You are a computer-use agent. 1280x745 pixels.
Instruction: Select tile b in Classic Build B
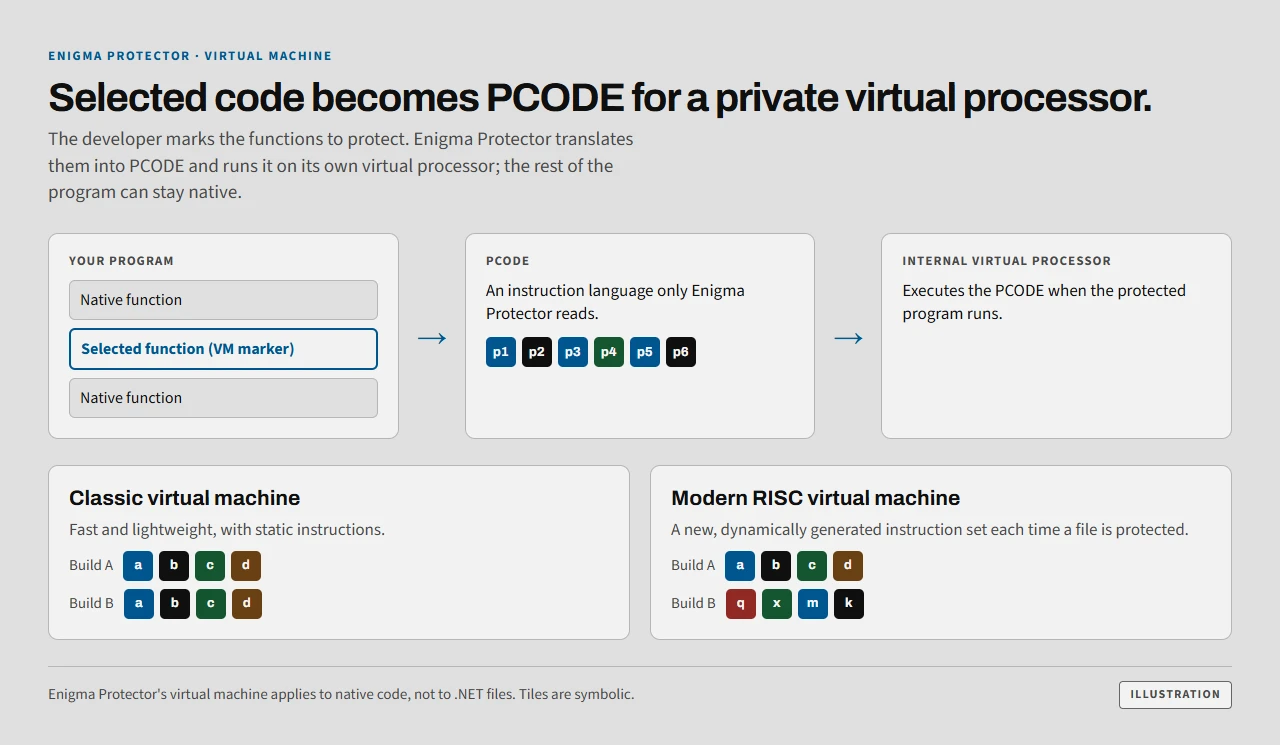click(x=175, y=604)
